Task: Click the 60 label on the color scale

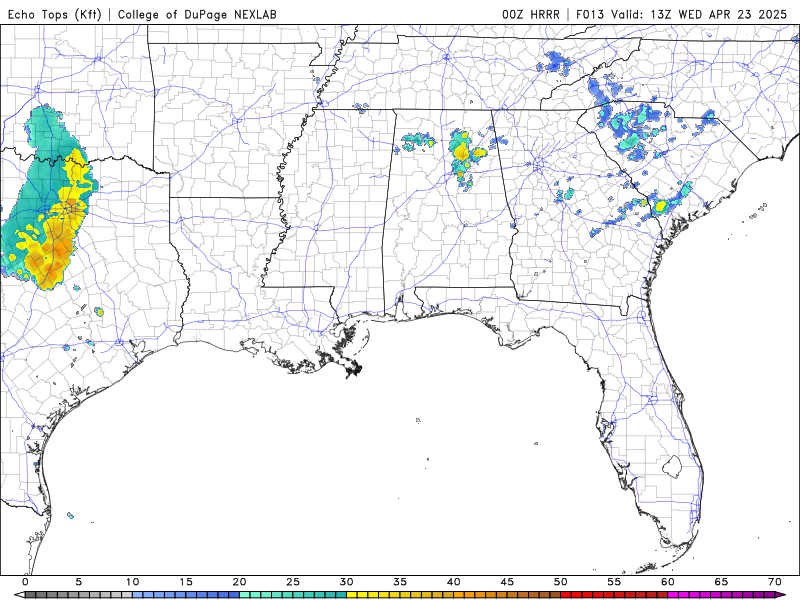Action: click(668, 582)
